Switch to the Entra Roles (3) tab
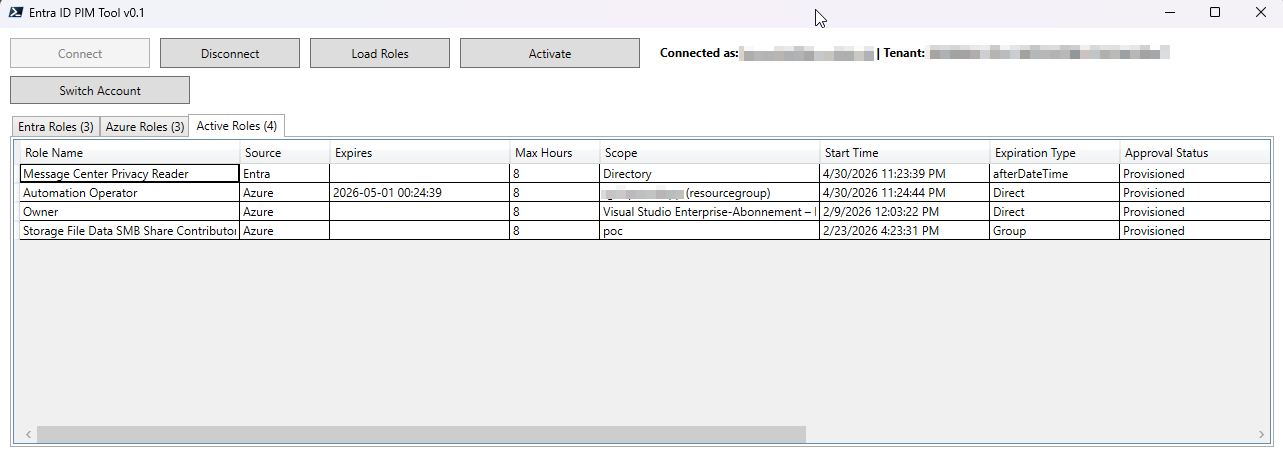The image size is (1283, 456). (x=57, y=127)
